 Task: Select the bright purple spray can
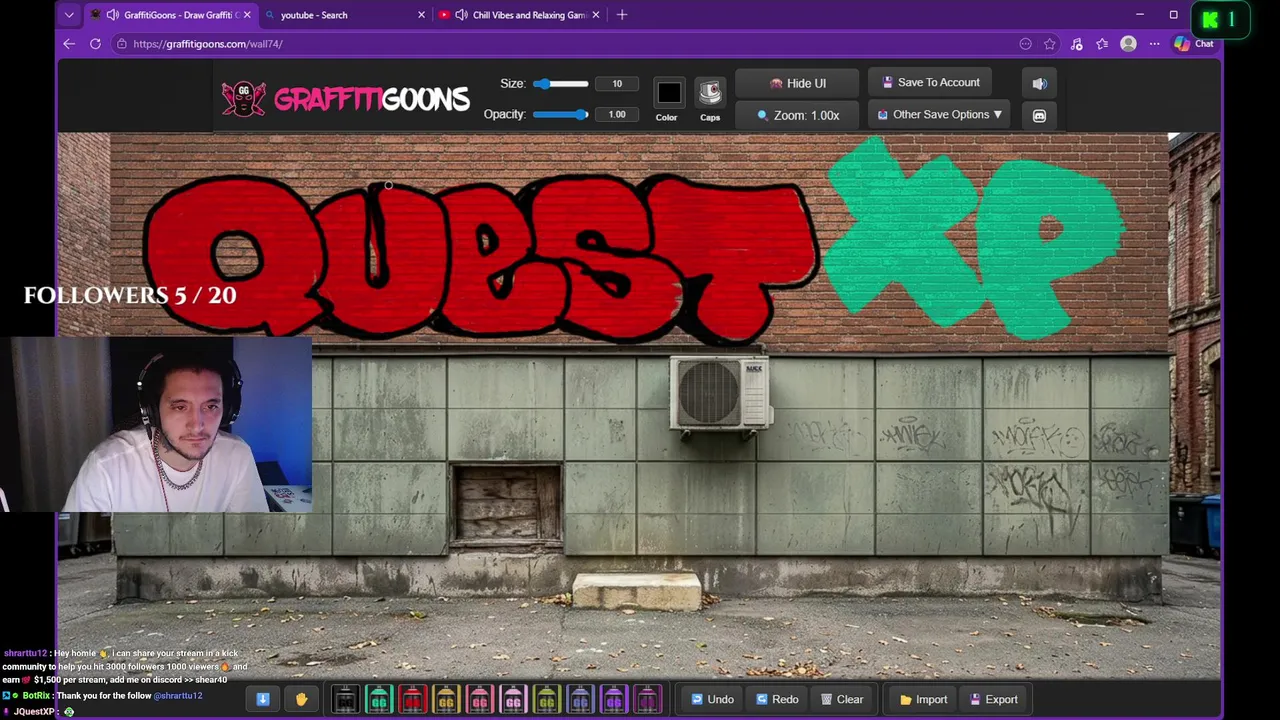point(614,699)
